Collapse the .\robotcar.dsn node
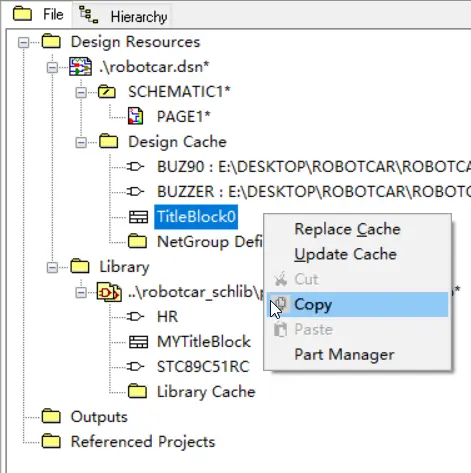 (52, 68)
